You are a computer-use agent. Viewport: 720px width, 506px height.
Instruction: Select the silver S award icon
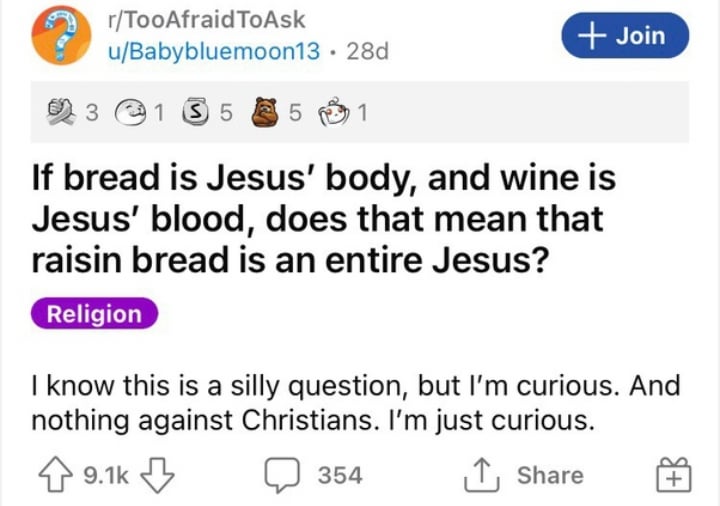195,112
